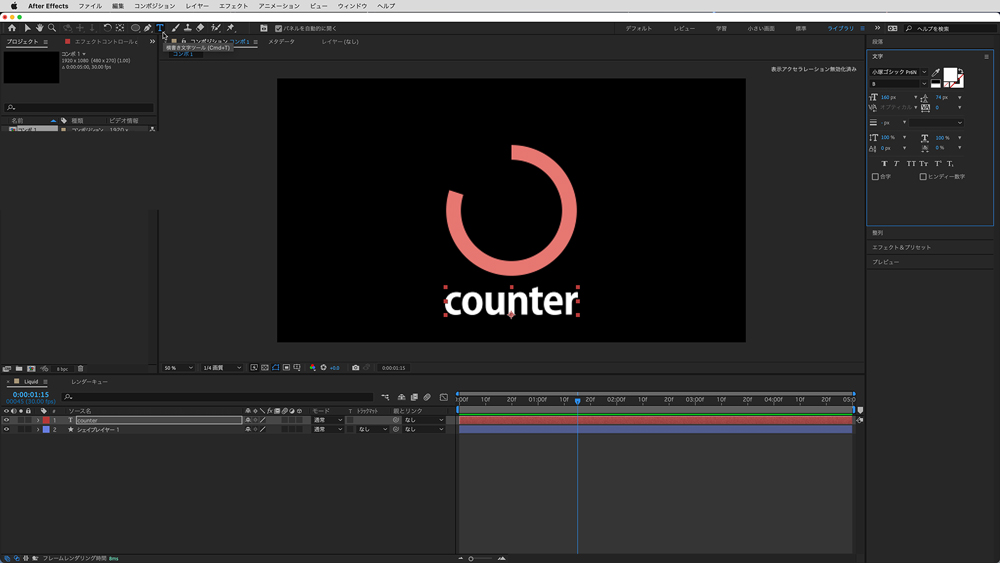Image resolution: width=1000 pixels, height=563 pixels.
Task: Pick the Zoom magnifier tool
Action: 52,28
